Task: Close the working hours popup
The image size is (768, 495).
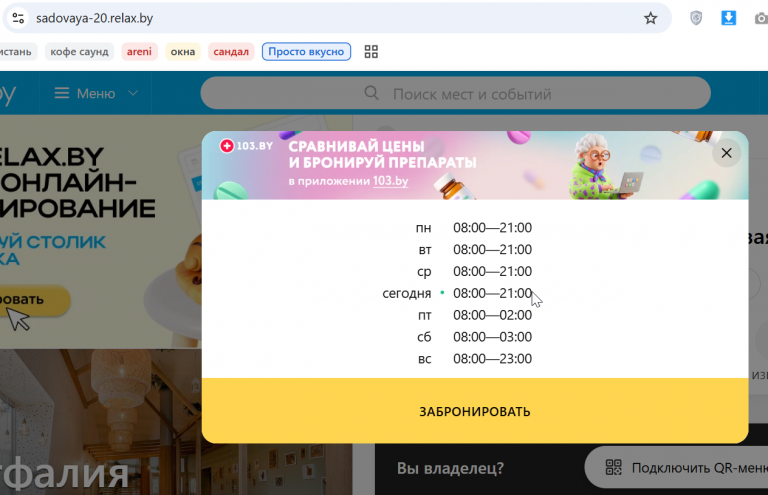Action: coord(726,153)
